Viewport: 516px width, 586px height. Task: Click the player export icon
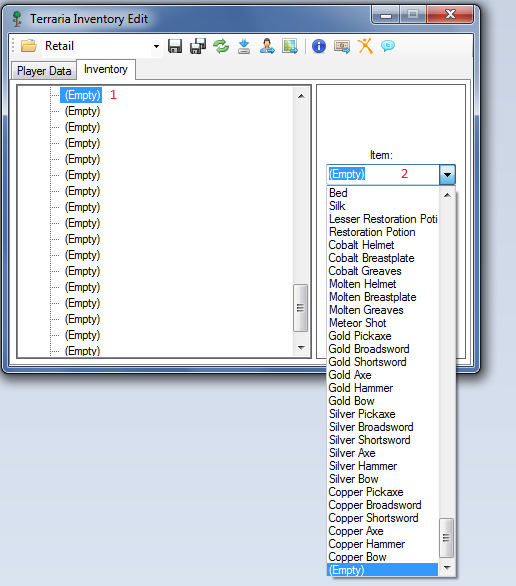pyautogui.click(x=267, y=46)
